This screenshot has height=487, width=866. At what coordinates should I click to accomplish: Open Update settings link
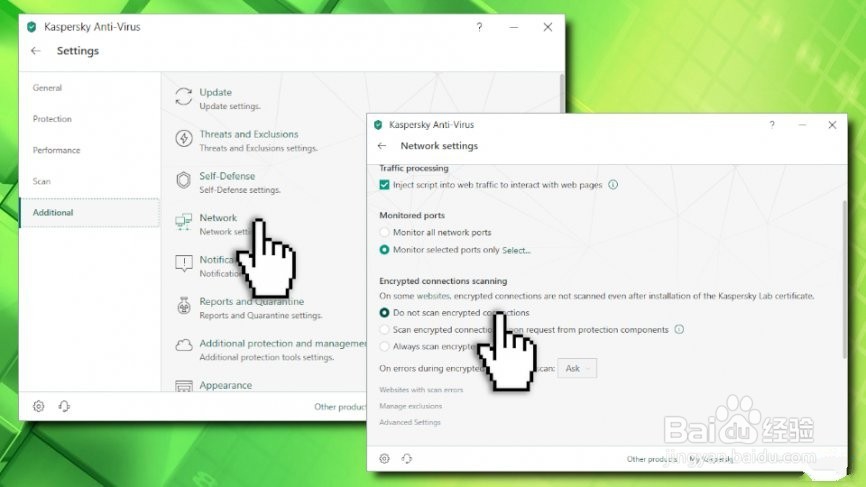215,92
